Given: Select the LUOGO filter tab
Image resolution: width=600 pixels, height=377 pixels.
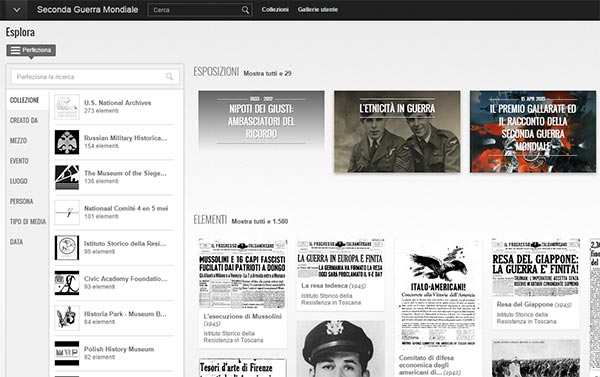Looking at the screenshot, I should 19,181.
